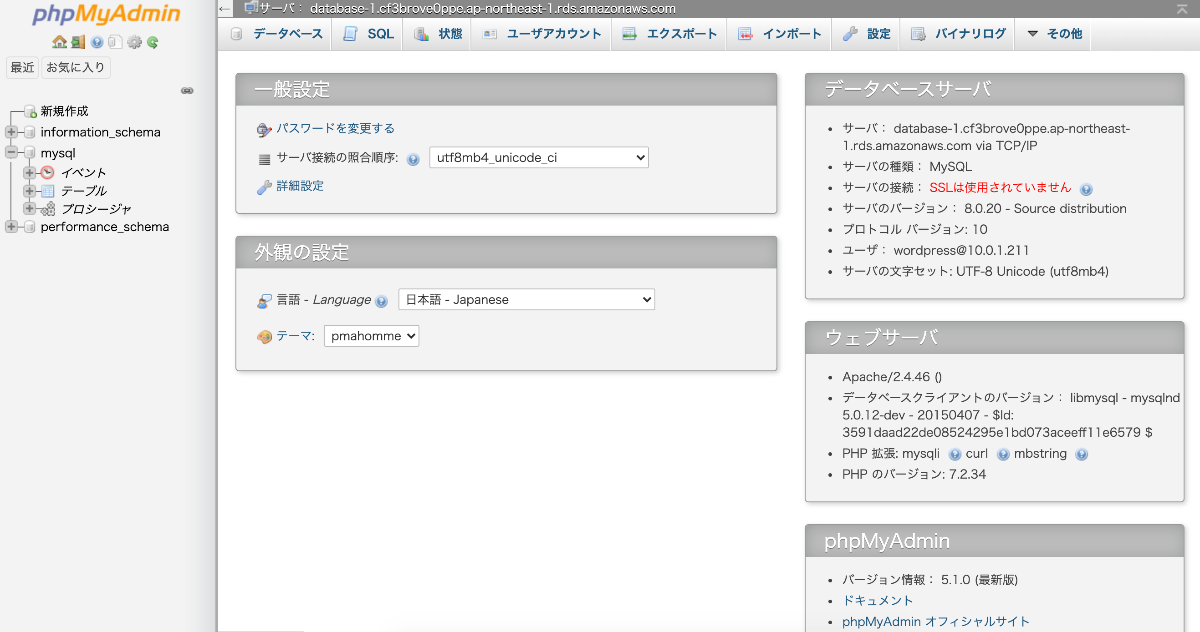Click the テーマ link label
The image size is (1200, 632).
295,337
